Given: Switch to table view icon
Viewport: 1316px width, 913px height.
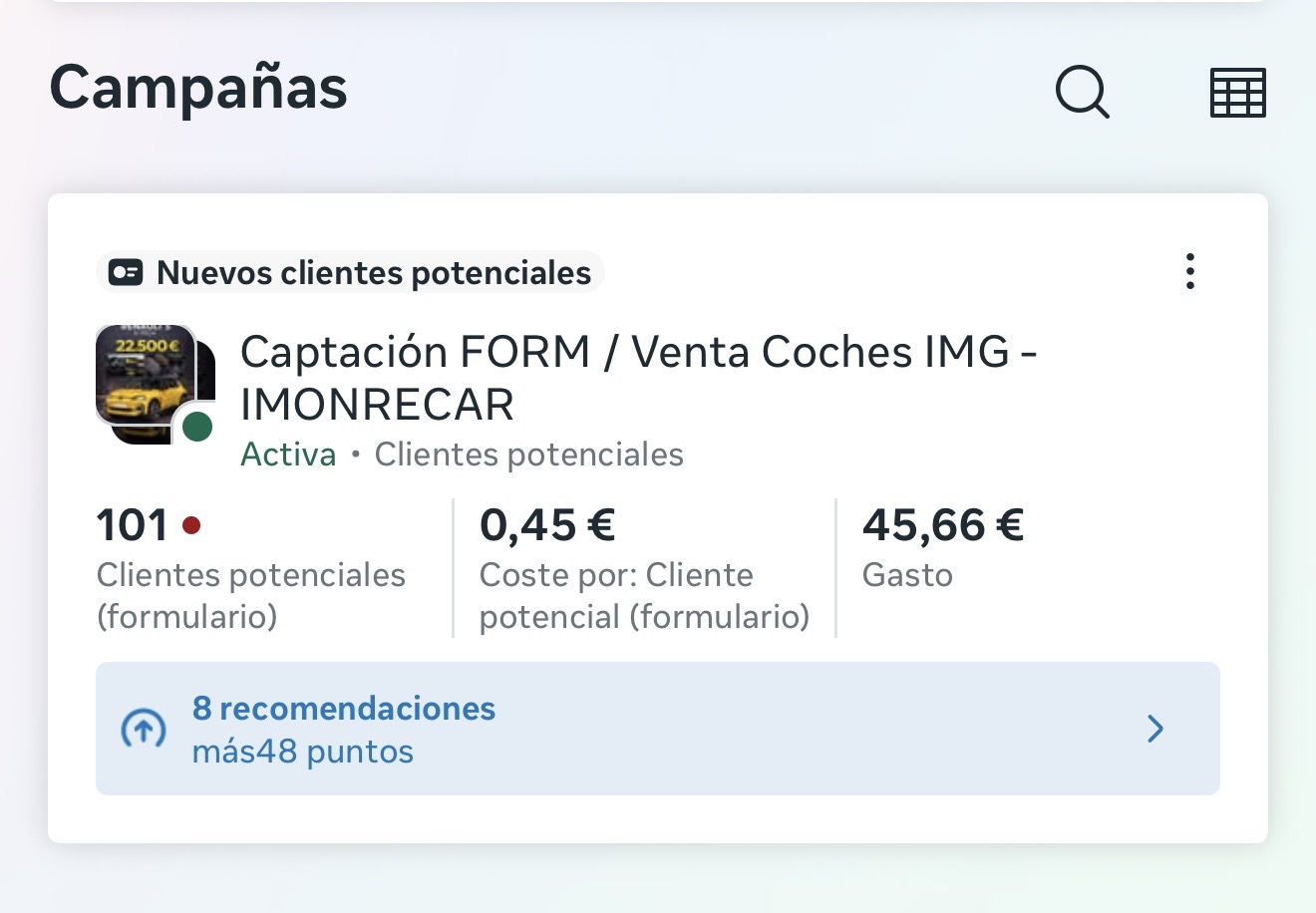Looking at the screenshot, I should point(1237,93).
